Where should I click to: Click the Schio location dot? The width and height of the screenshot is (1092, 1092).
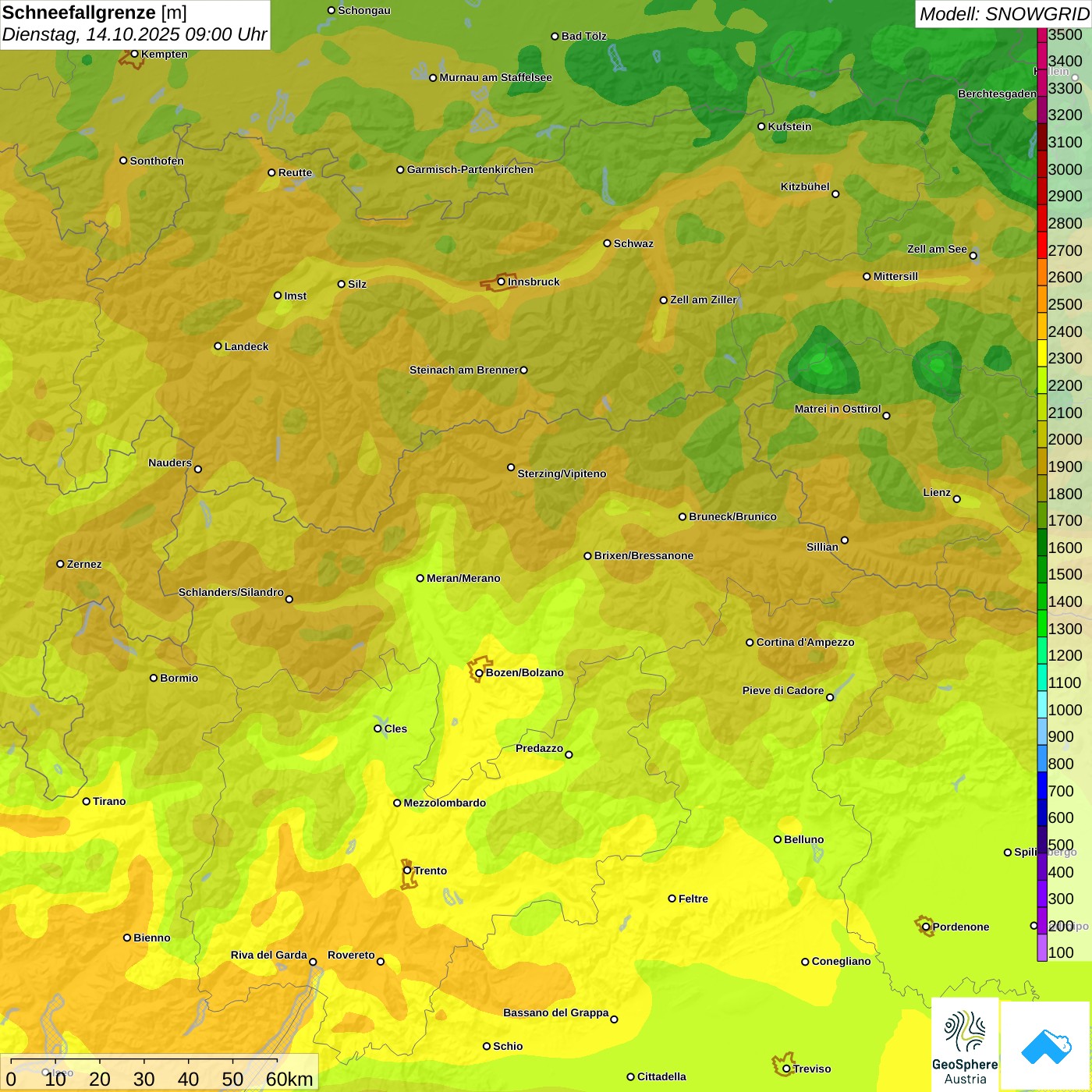point(487,1046)
